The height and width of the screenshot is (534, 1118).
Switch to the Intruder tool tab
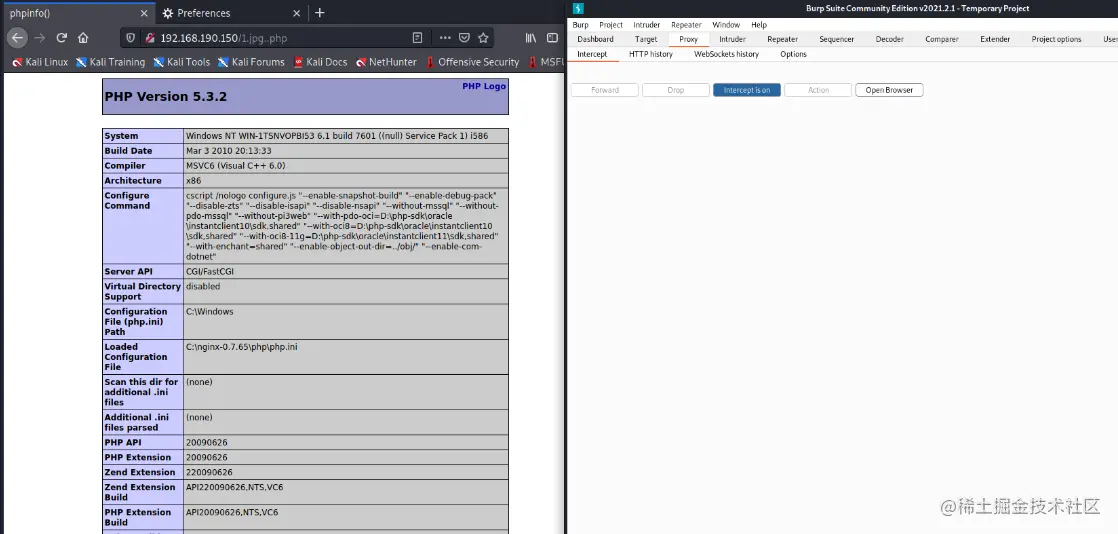pos(732,39)
